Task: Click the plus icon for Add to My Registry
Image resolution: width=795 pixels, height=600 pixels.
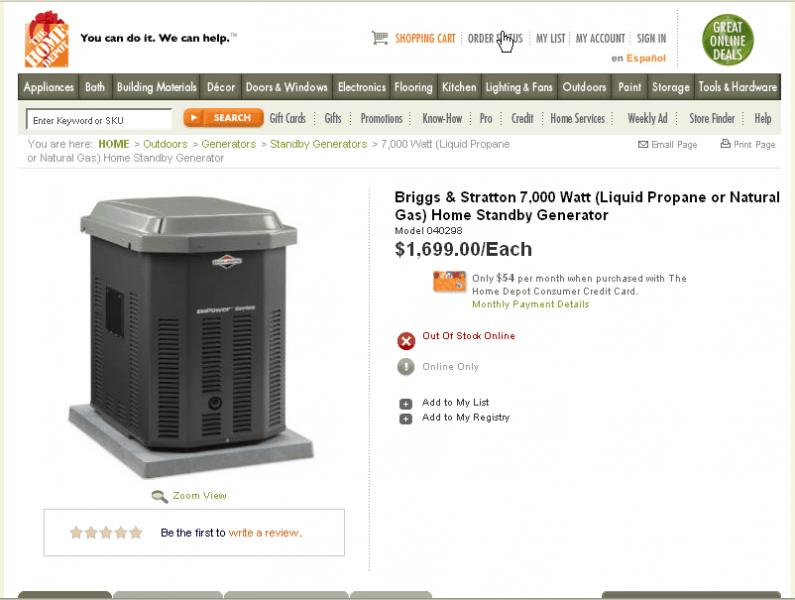Action: click(x=406, y=419)
